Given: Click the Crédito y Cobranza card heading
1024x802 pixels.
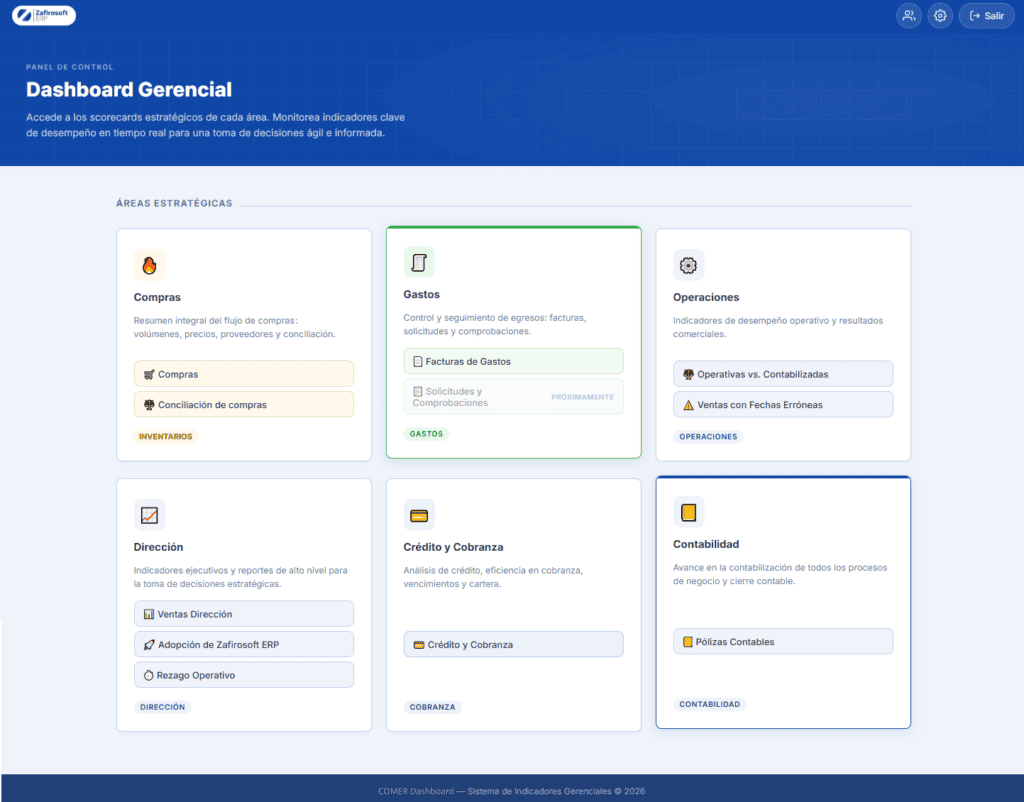Looking at the screenshot, I should [453, 547].
